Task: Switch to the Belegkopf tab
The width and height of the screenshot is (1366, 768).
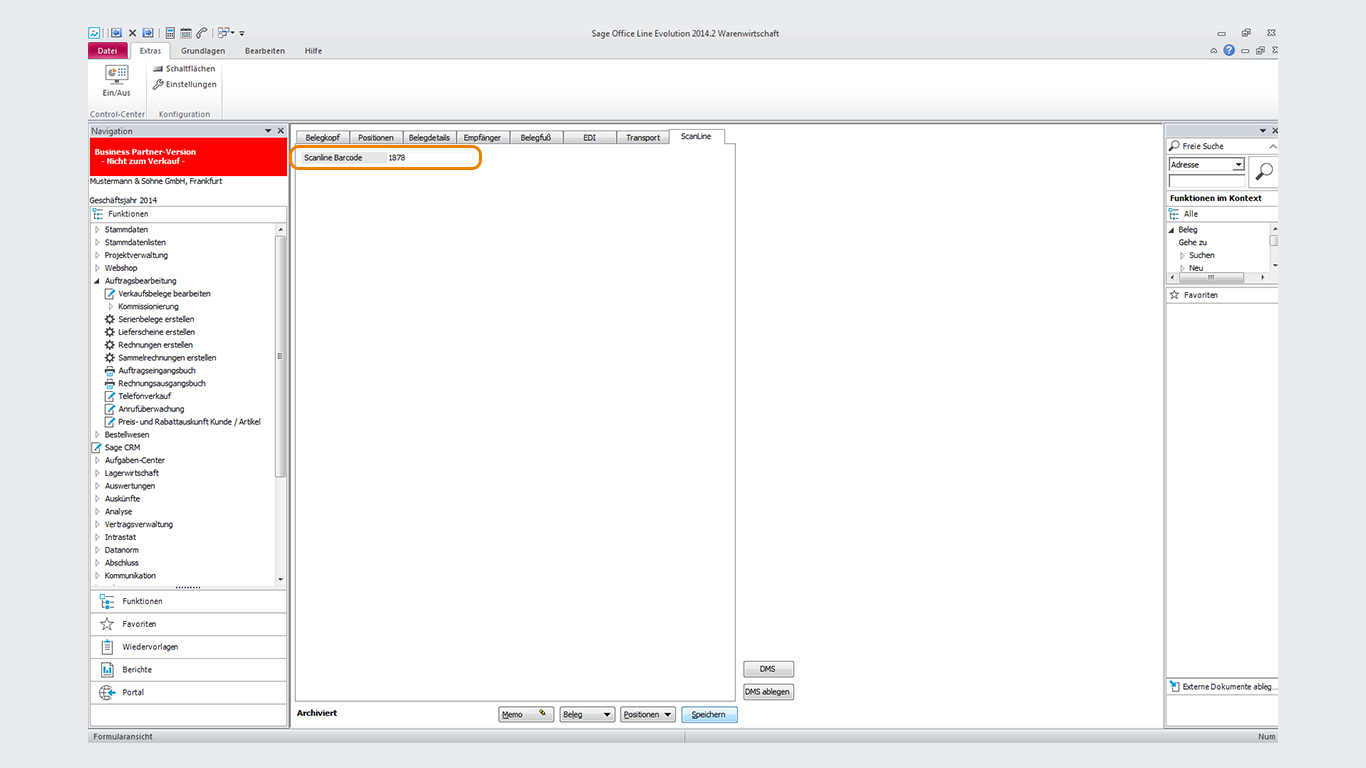Action: point(323,137)
